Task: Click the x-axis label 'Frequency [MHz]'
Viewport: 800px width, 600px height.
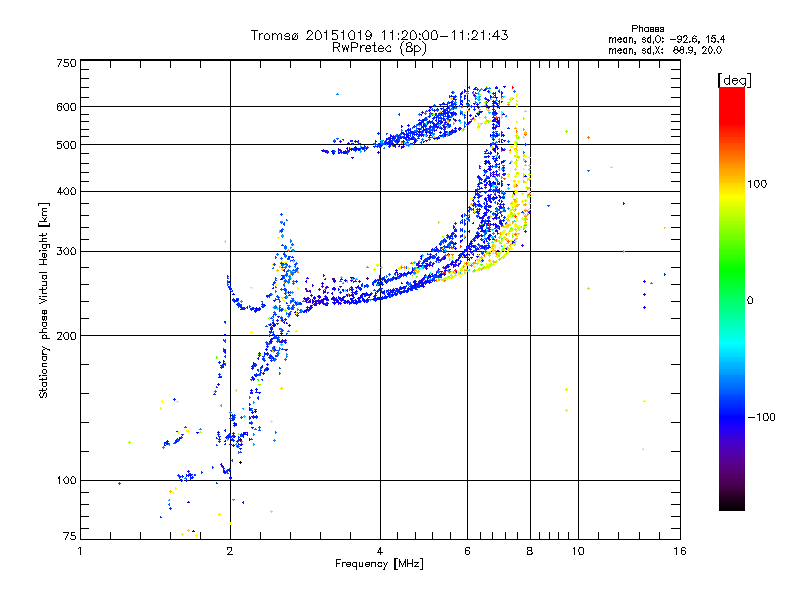Action: click(x=379, y=564)
